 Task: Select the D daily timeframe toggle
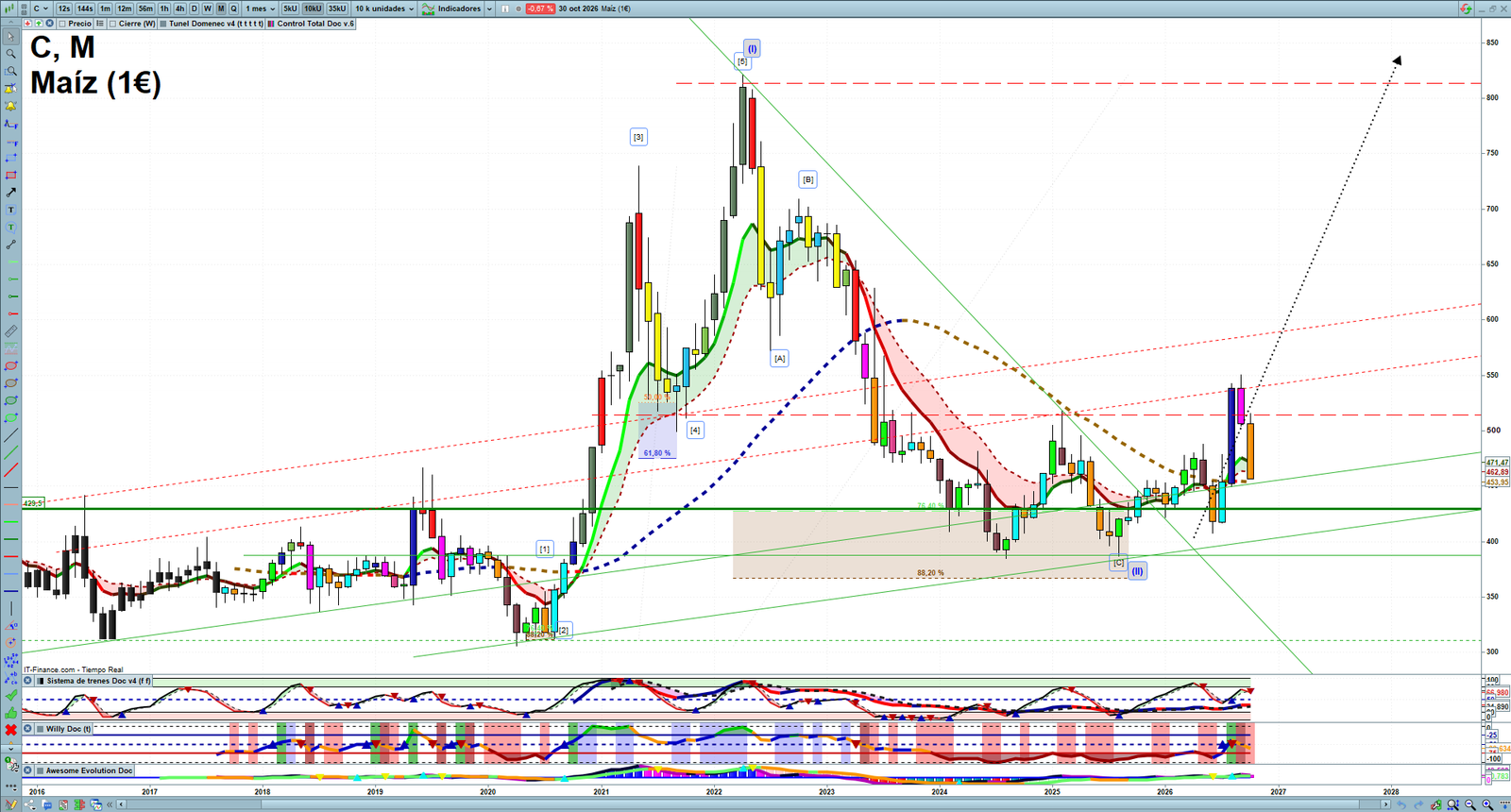pyautogui.click(x=195, y=8)
